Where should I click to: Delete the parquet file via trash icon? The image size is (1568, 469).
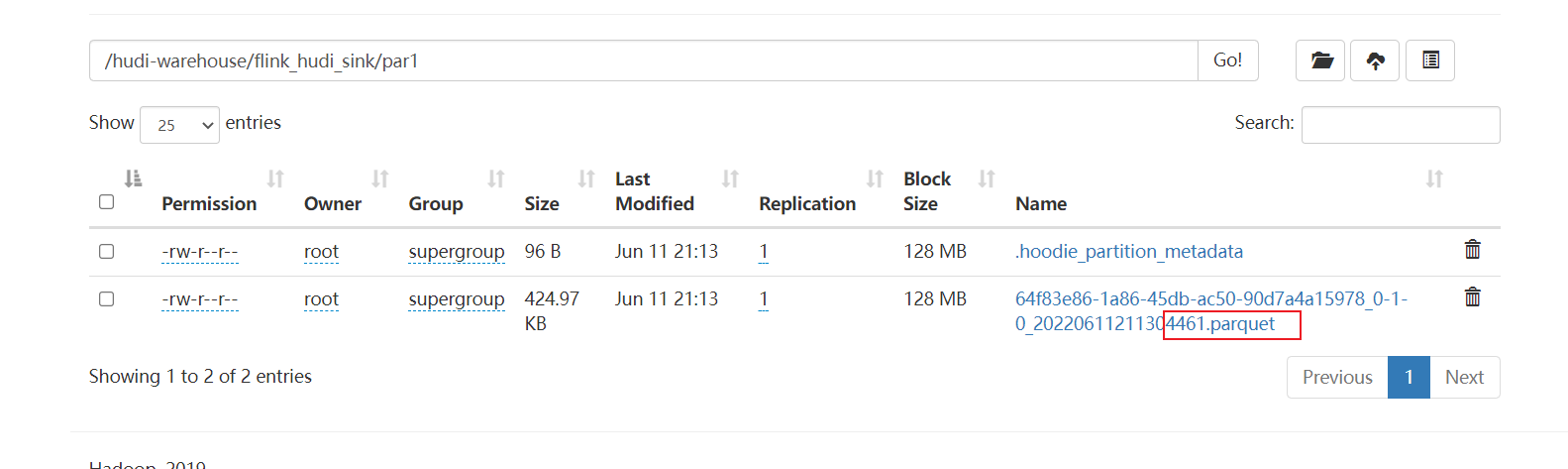[x=1472, y=296]
